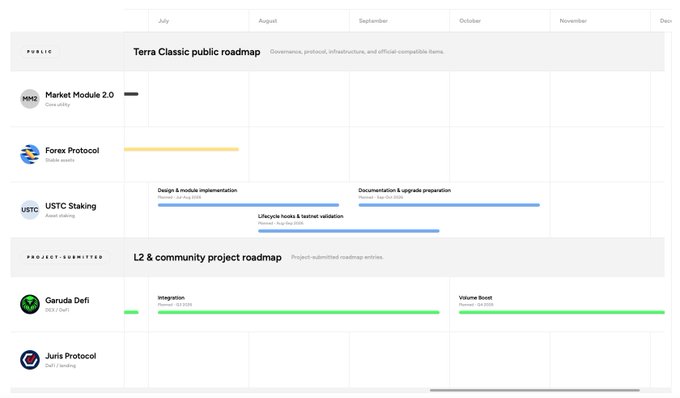
Task: Click the 'Terra Classic public roadmap' heading
Action: [197, 52]
